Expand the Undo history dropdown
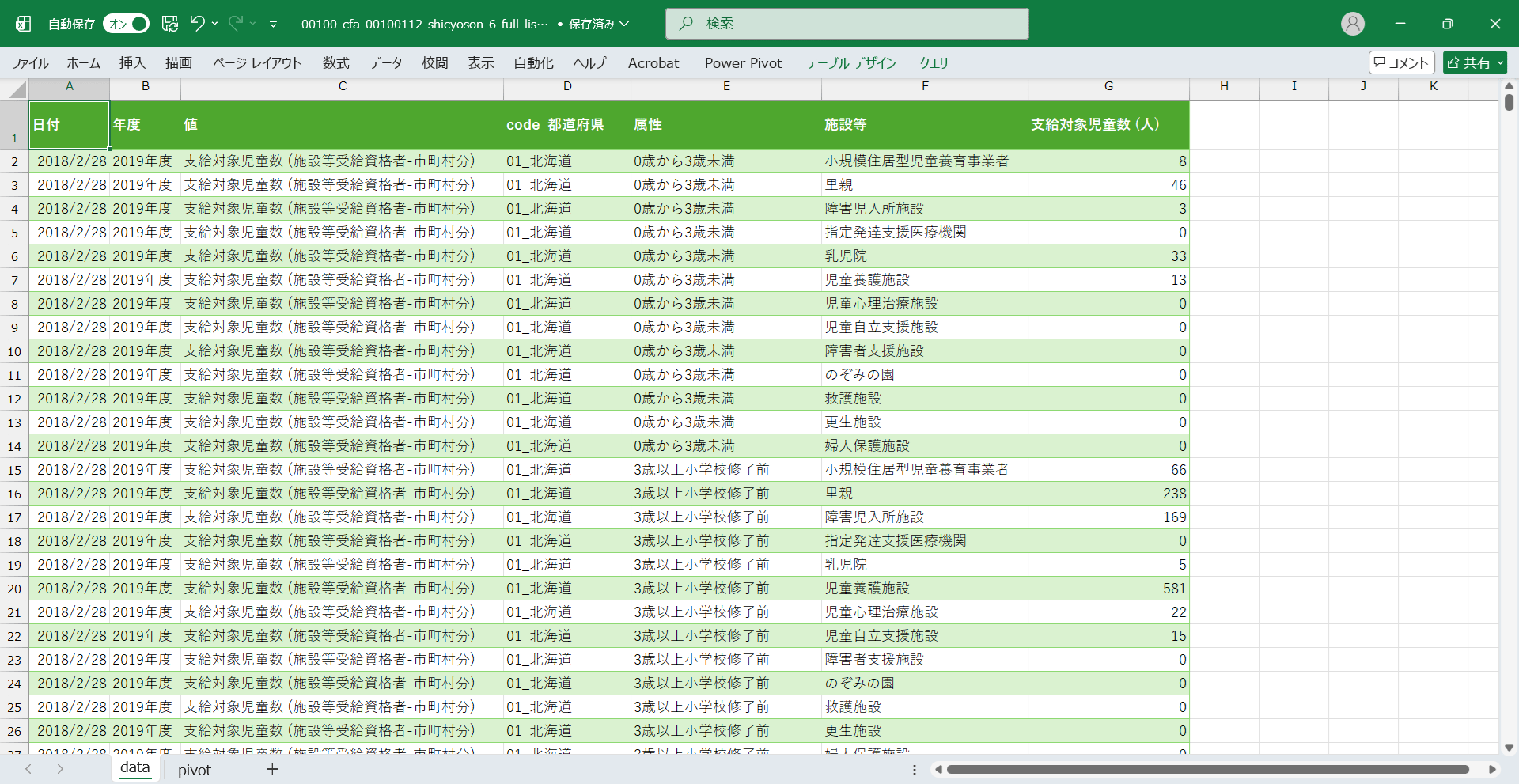The height and width of the screenshot is (784, 1519). (215, 24)
